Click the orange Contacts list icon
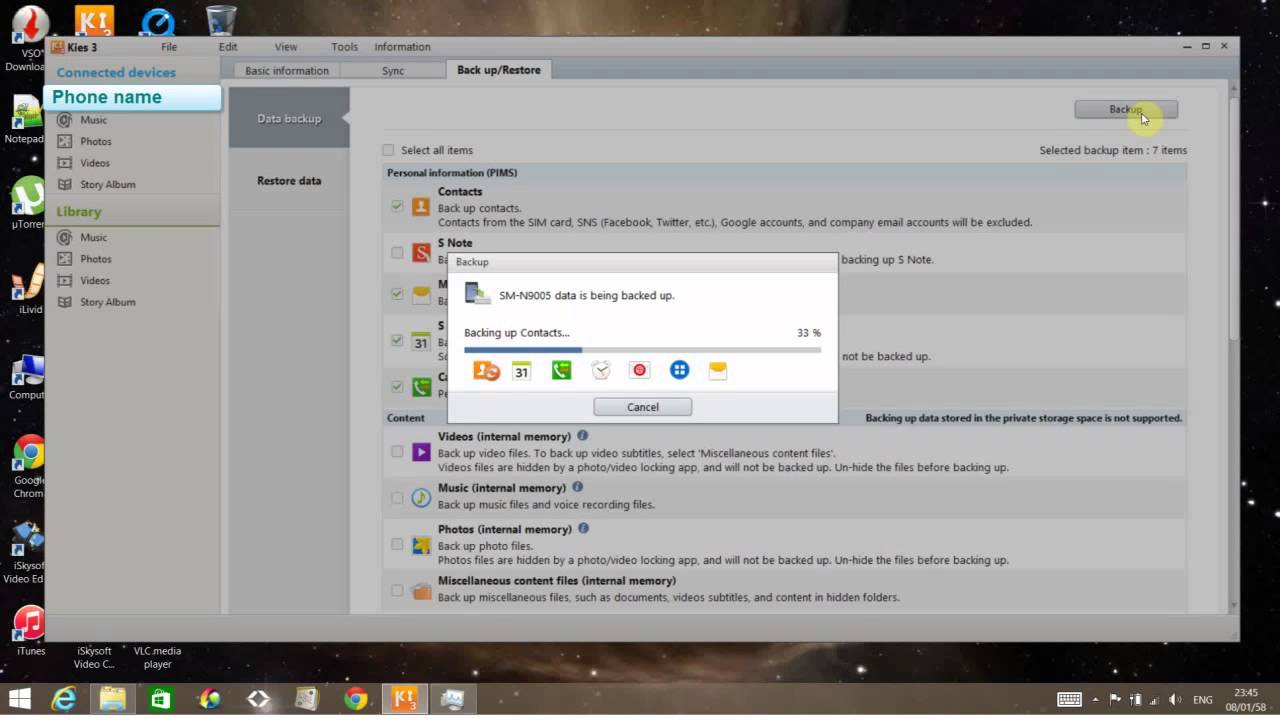Screen dimensions: 1280x720 (x=421, y=206)
